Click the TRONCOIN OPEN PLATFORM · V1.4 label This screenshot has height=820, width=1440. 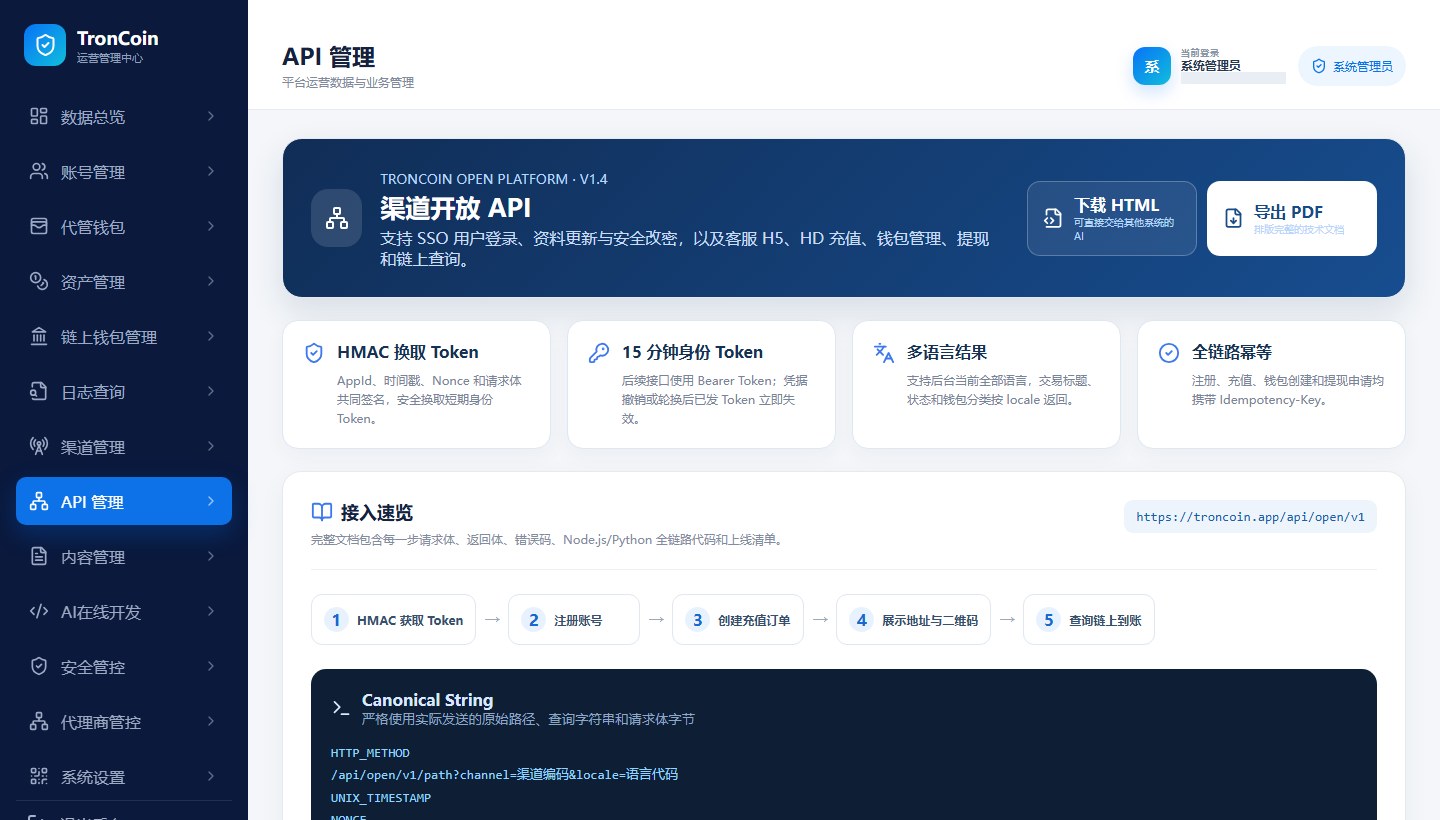pyautogui.click(x=494, y=179)
